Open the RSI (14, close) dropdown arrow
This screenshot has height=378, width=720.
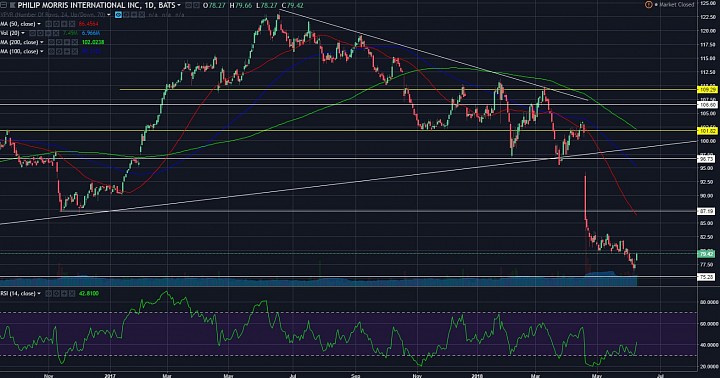click(39, 293)
